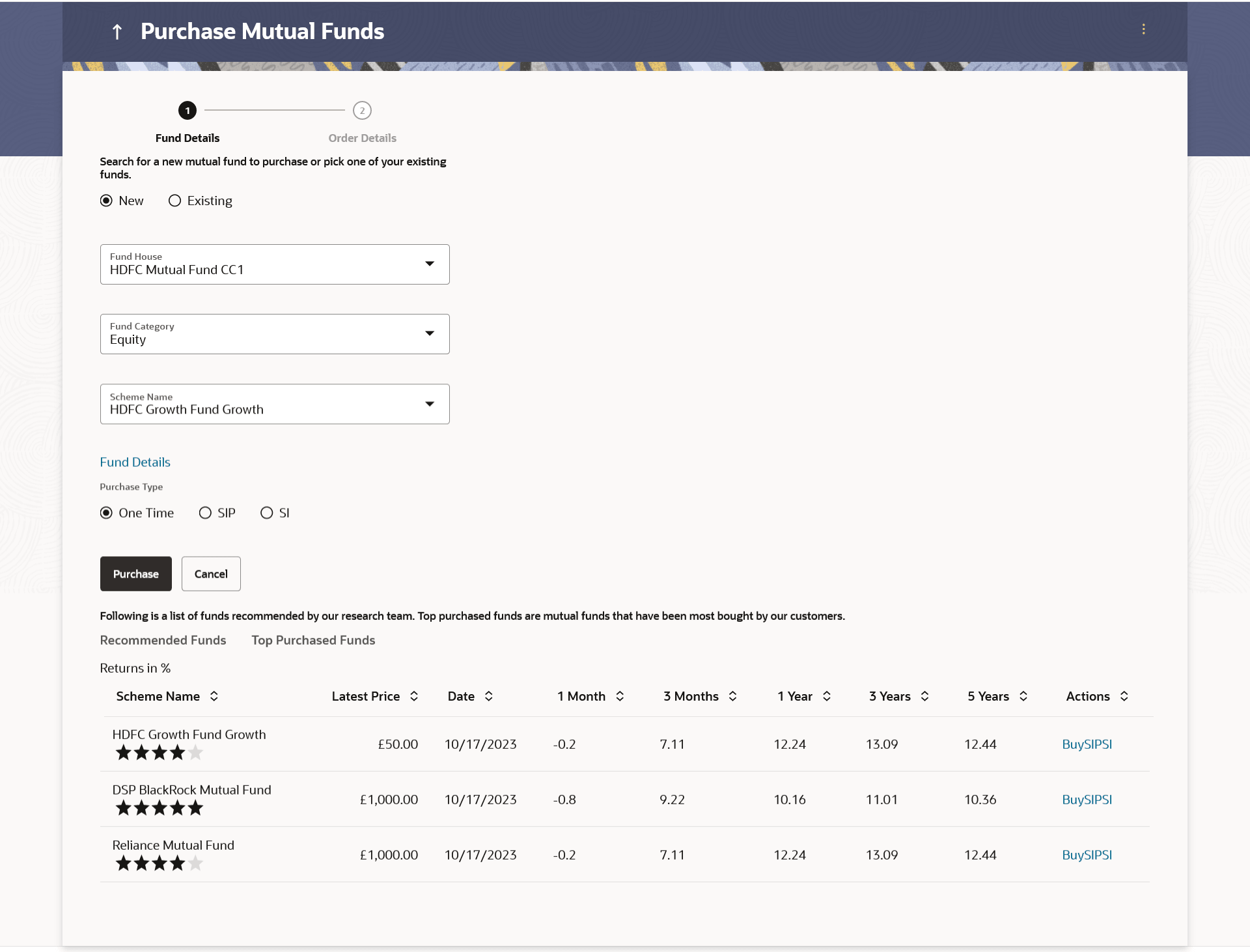The height and width of the screenshot is (952, 1250).
Task: Sort table by Latest Price
Action: point(414,696)
